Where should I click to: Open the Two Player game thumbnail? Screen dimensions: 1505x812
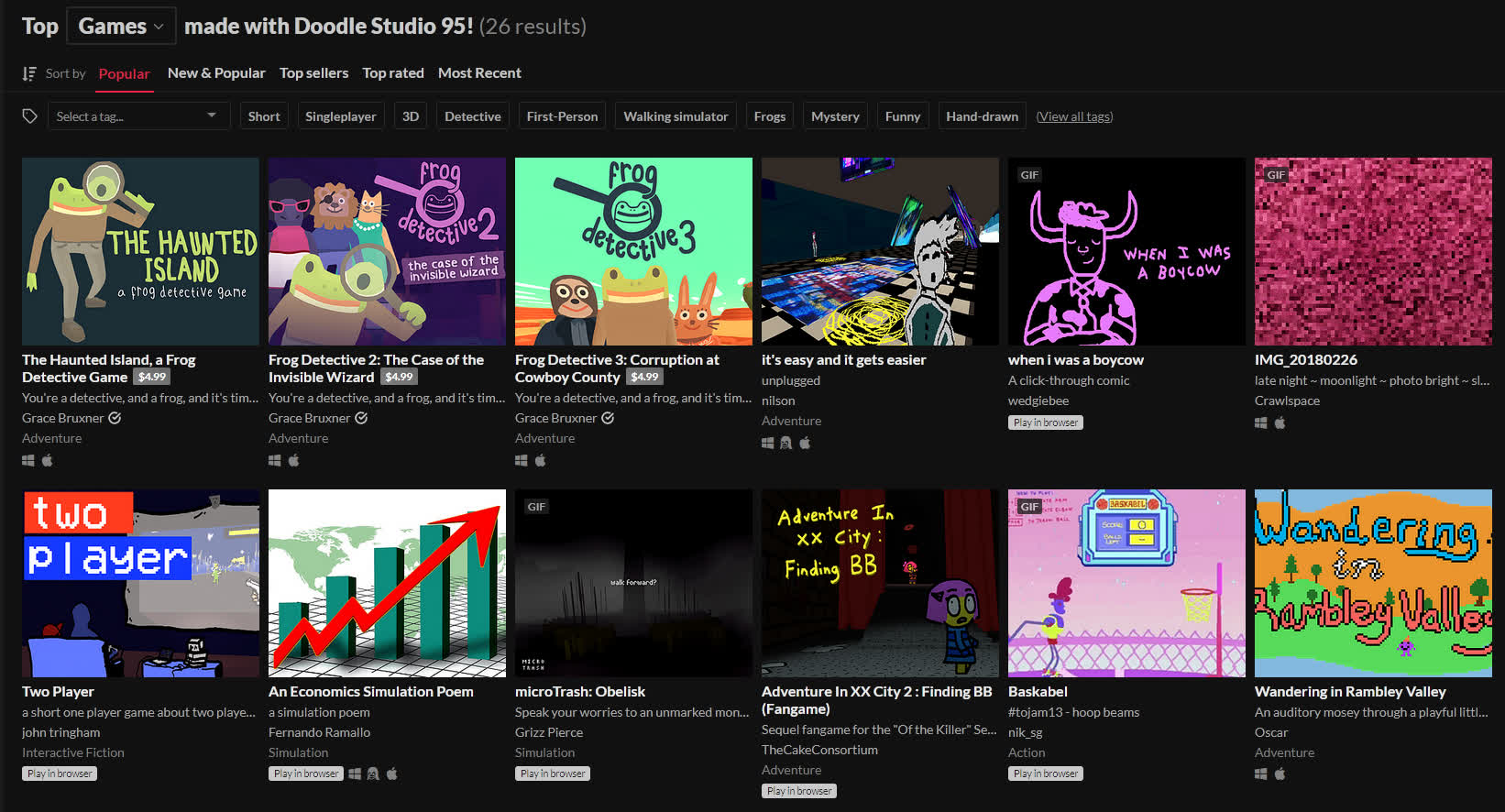(140, 583)
